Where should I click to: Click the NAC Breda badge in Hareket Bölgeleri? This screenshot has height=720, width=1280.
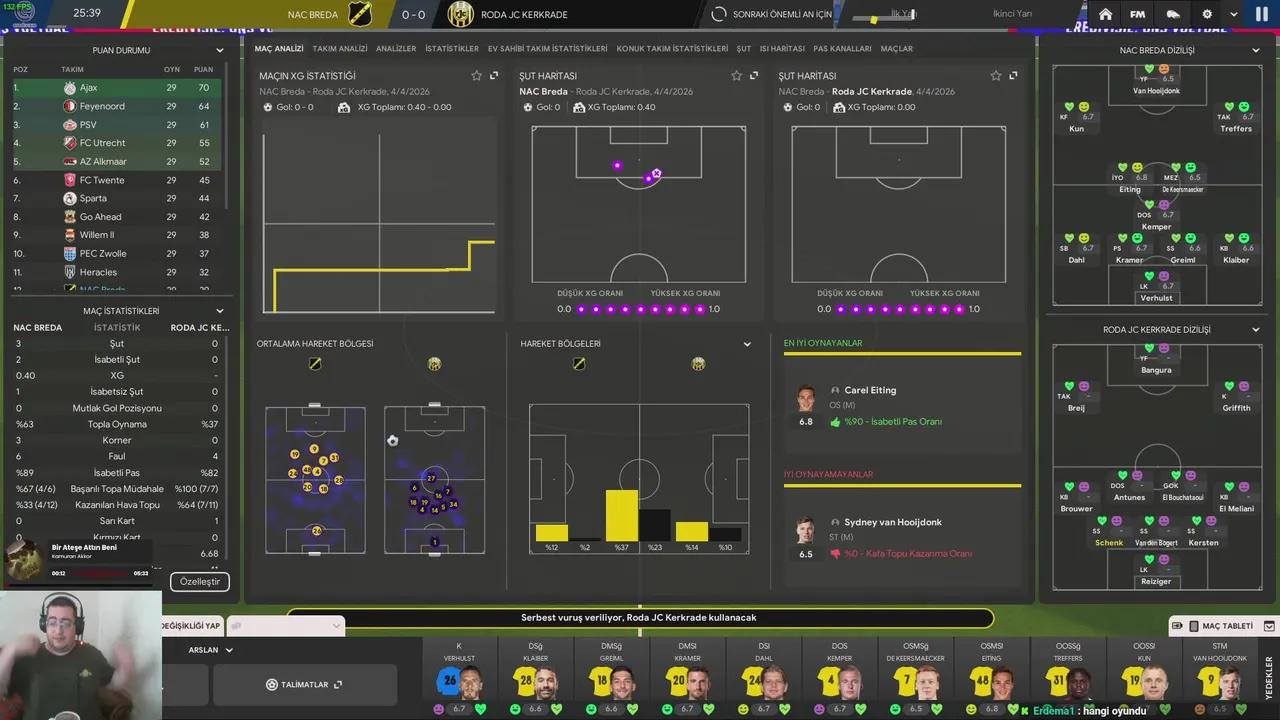579,364
